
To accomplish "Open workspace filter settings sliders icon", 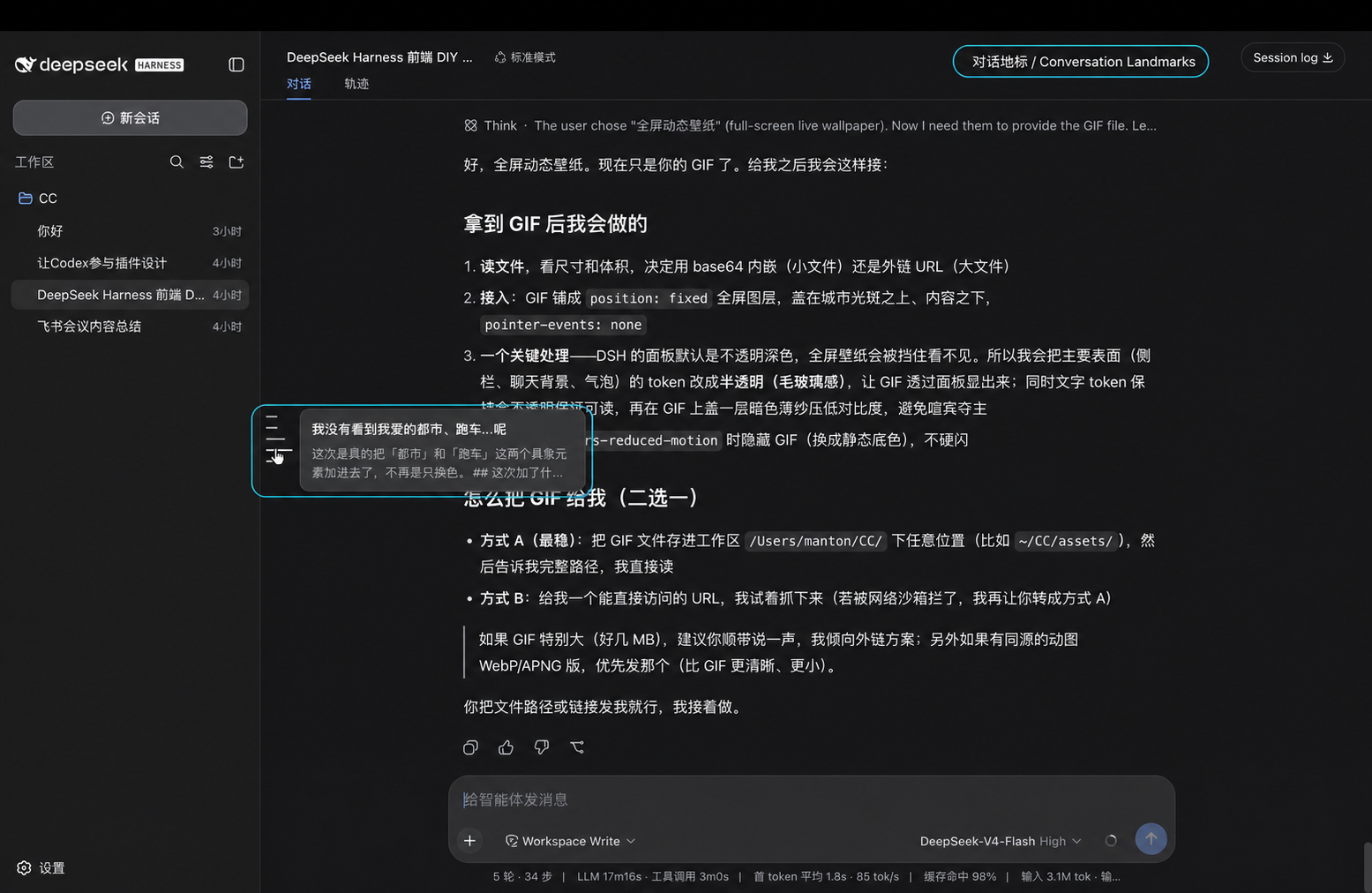I will click(206, 161).
